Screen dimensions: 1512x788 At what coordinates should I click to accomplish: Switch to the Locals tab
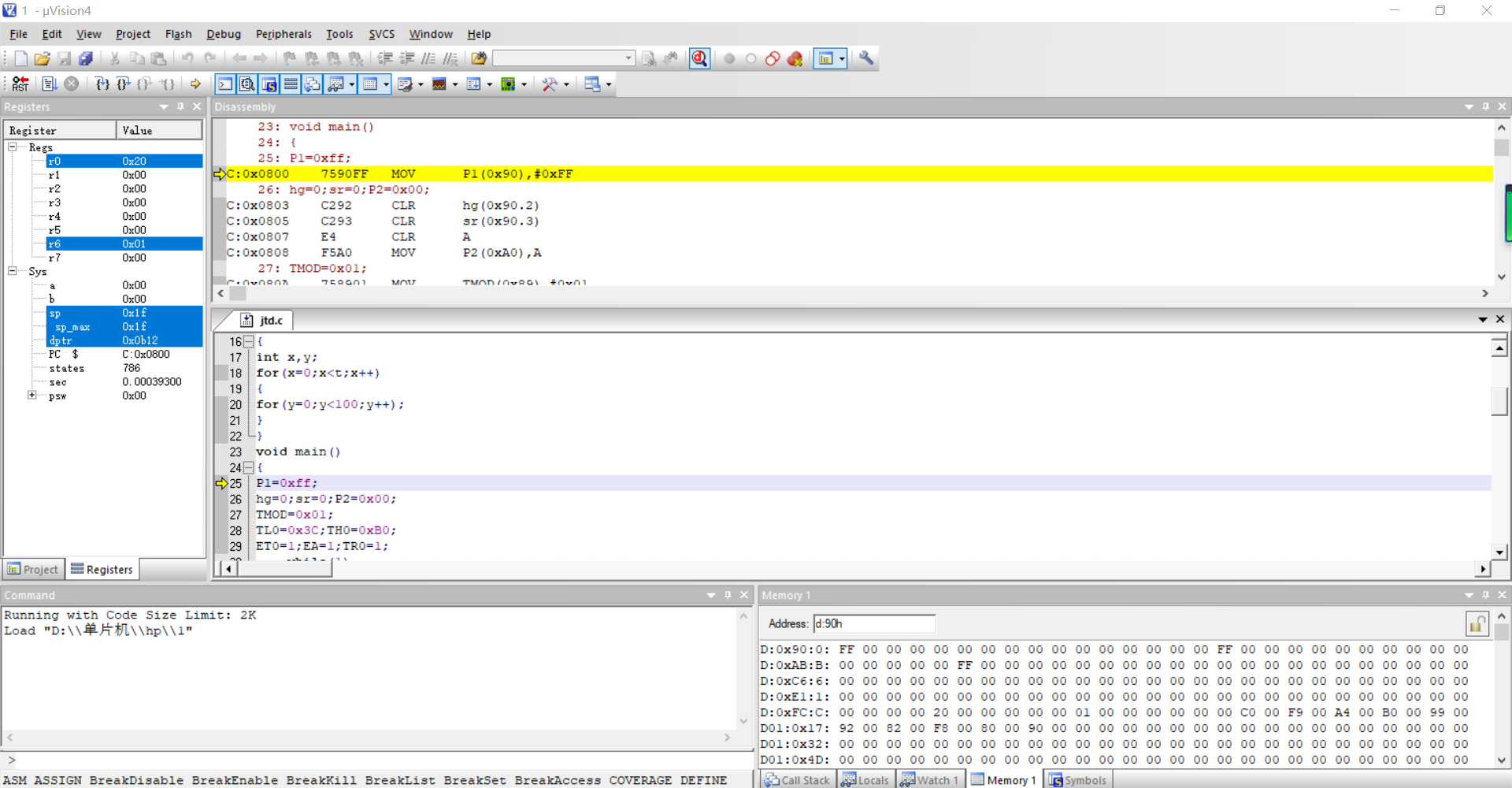pyautogui.click(x=865, y=779)
